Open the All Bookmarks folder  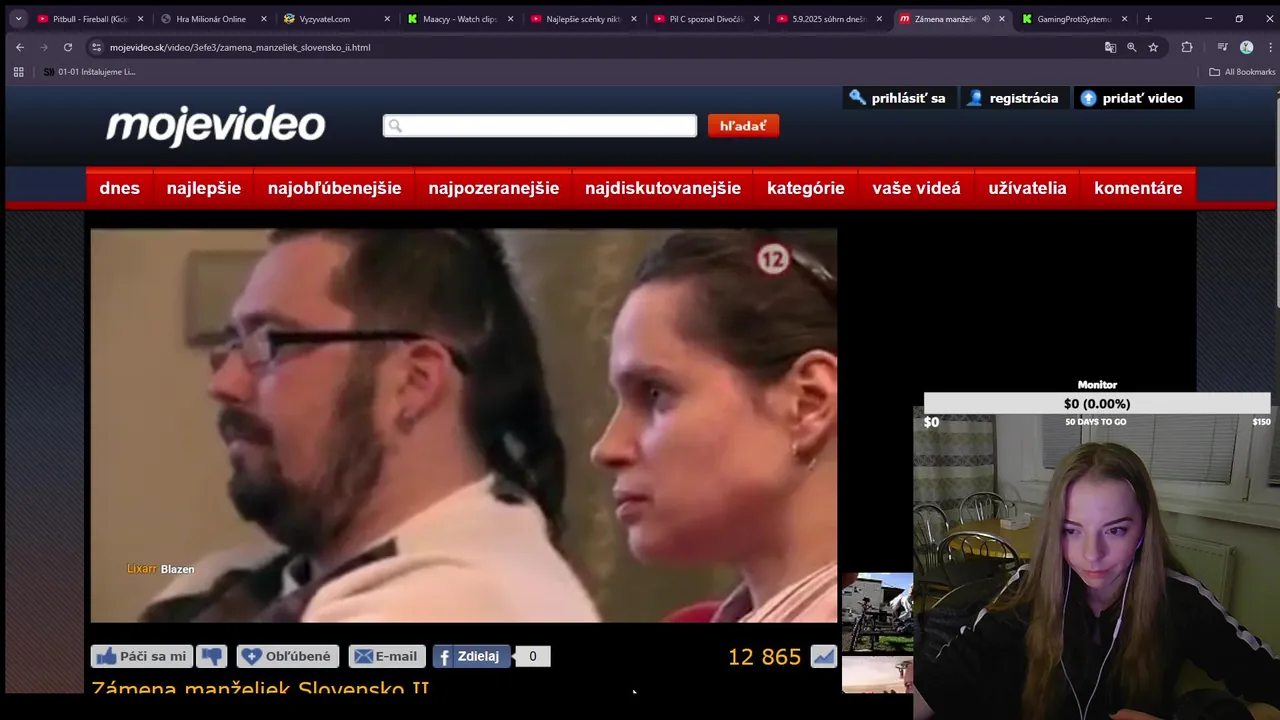1242,72
